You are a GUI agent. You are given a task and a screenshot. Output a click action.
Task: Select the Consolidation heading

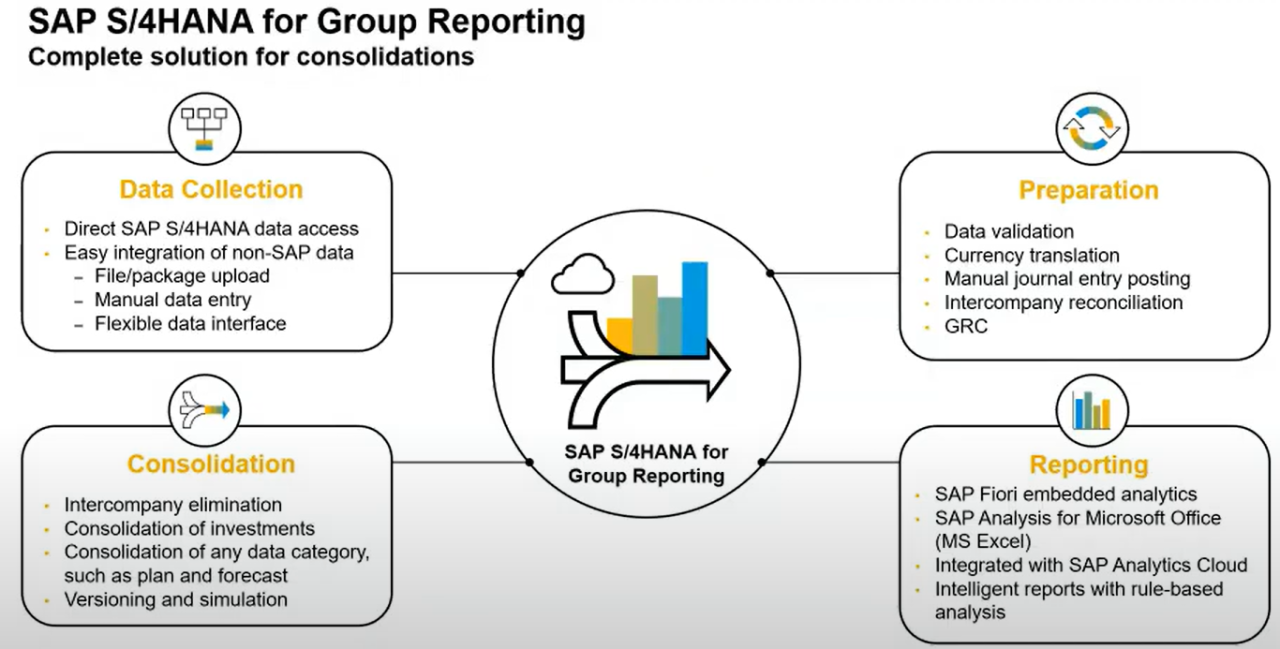click(x=211, y=464)
